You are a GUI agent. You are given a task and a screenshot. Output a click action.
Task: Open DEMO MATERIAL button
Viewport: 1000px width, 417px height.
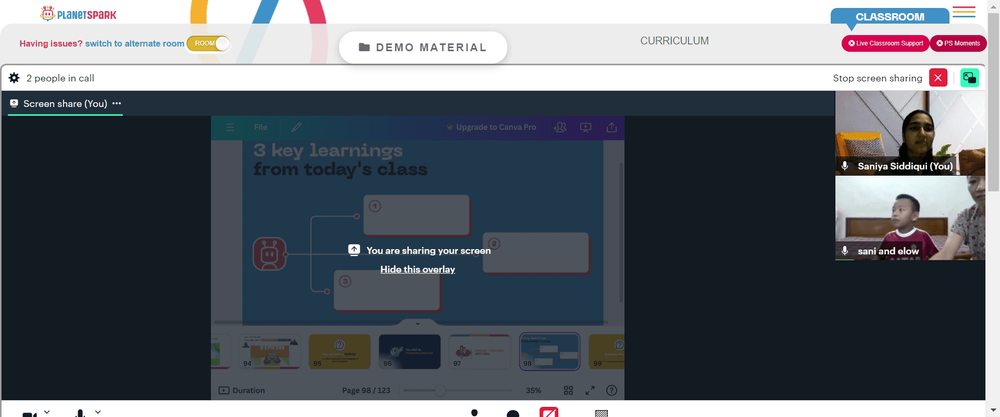pyautogui.click(x=423, y=47)
